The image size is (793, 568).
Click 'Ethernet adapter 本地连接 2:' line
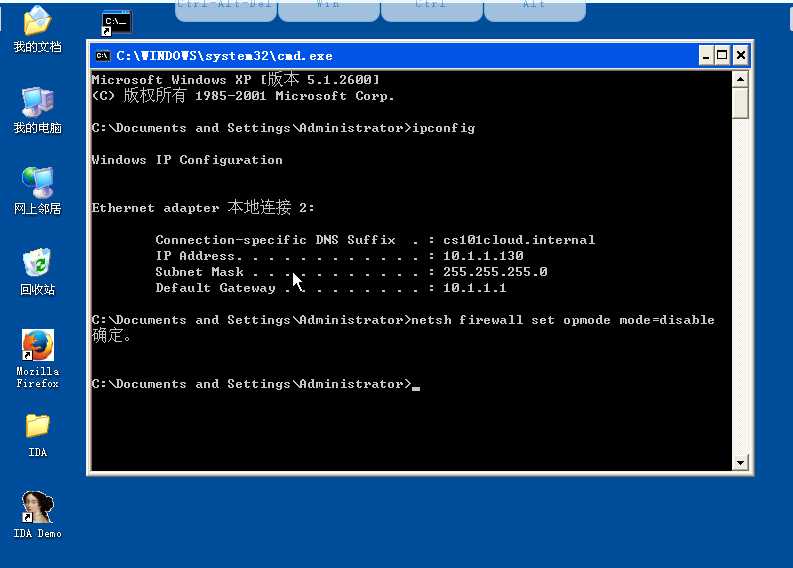[203, 207]
